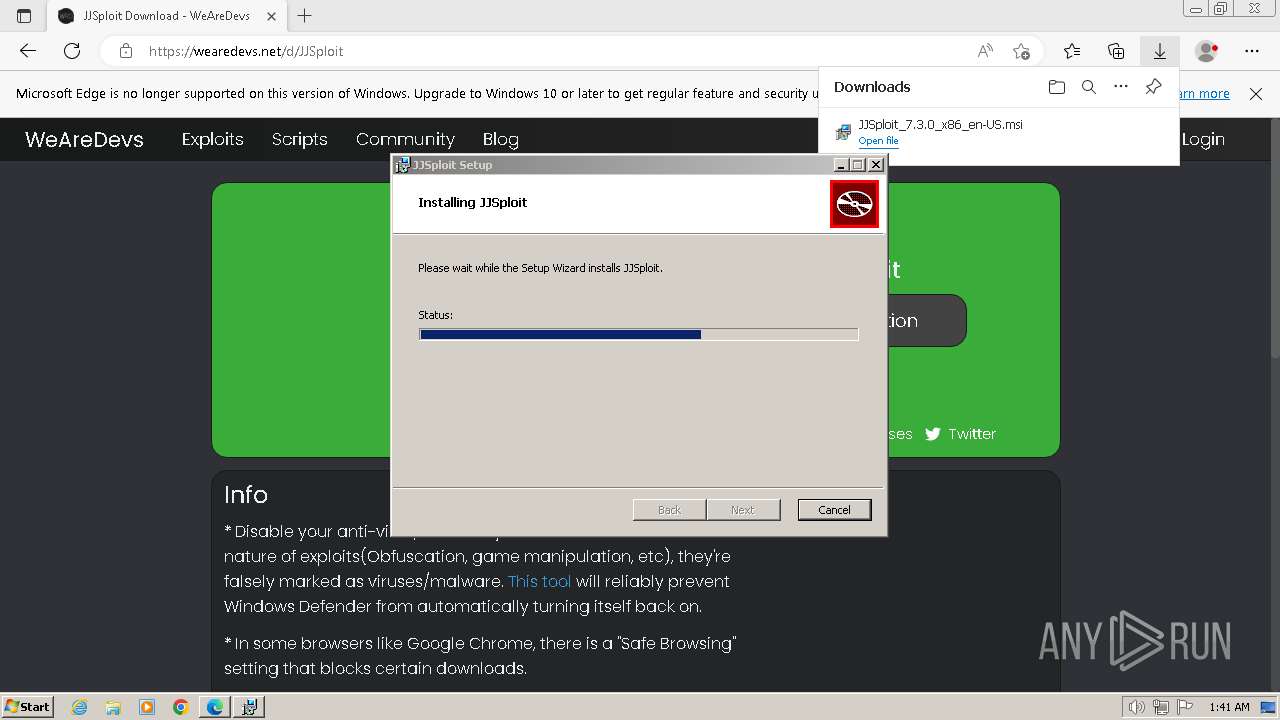
Task: Click the installer Status progress bar
Action: [638, 335]
